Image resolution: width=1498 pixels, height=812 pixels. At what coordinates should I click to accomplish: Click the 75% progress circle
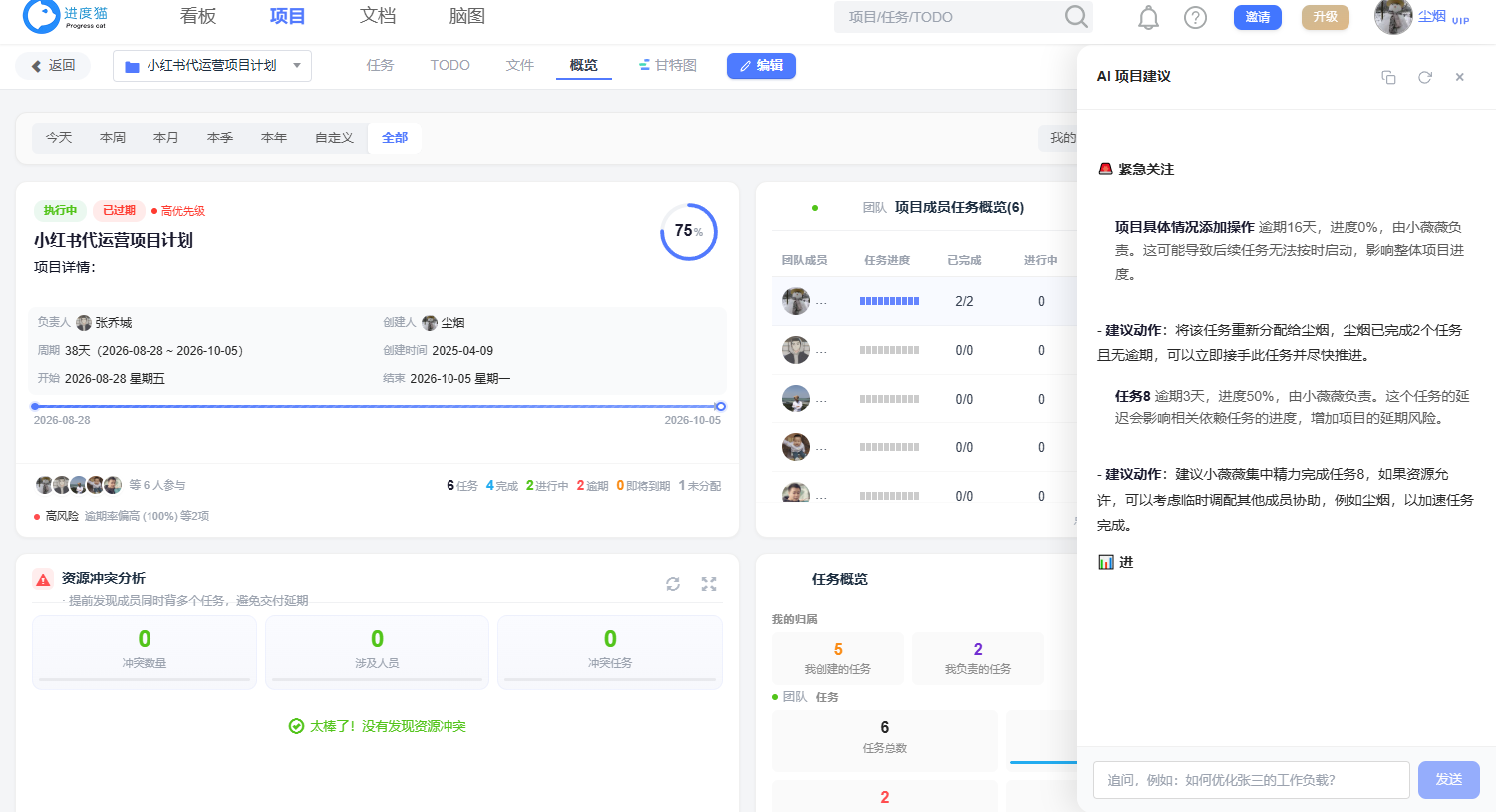tap(689, 232)
